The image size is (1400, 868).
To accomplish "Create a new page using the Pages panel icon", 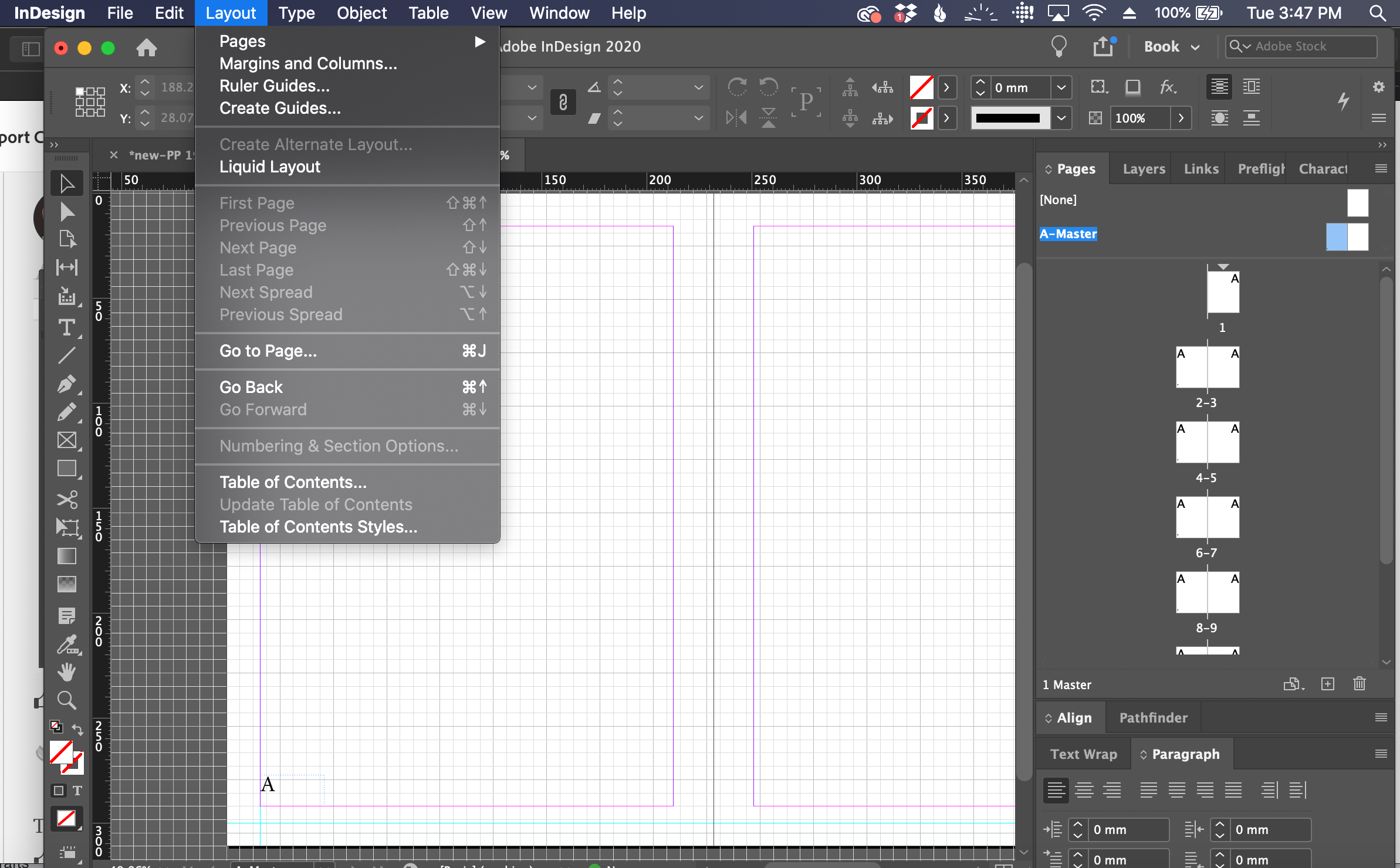I will (1327, 684).
